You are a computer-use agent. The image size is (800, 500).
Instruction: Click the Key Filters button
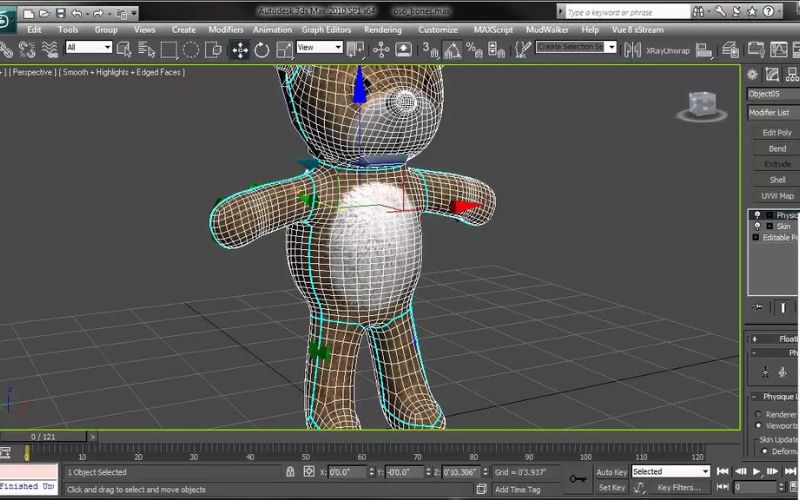coord(678,488)
